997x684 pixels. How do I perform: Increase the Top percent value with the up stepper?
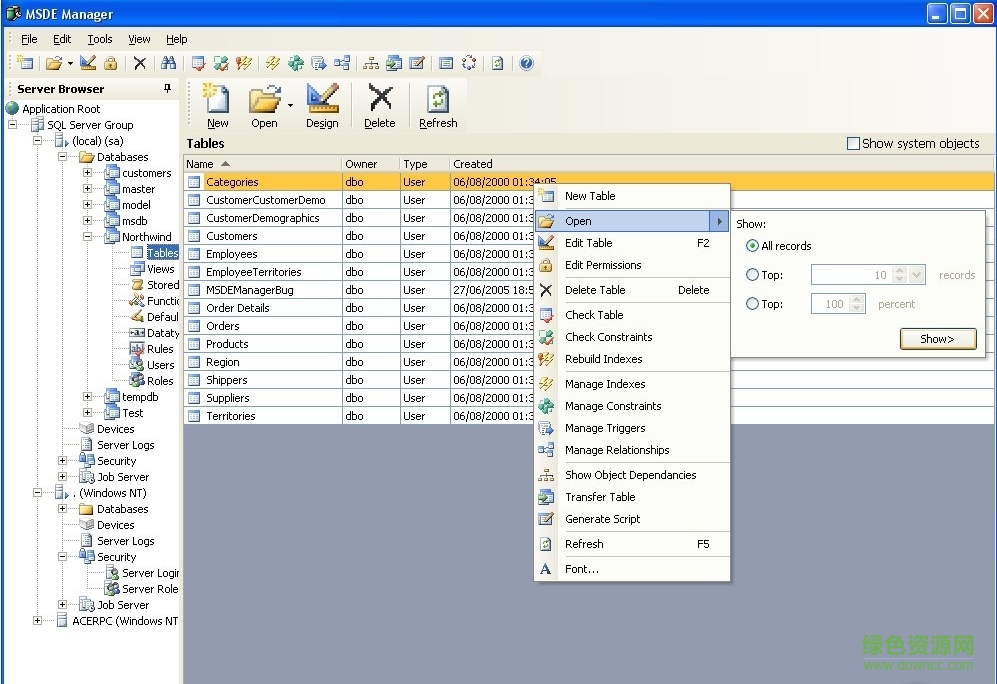click(x=856, y=299)
